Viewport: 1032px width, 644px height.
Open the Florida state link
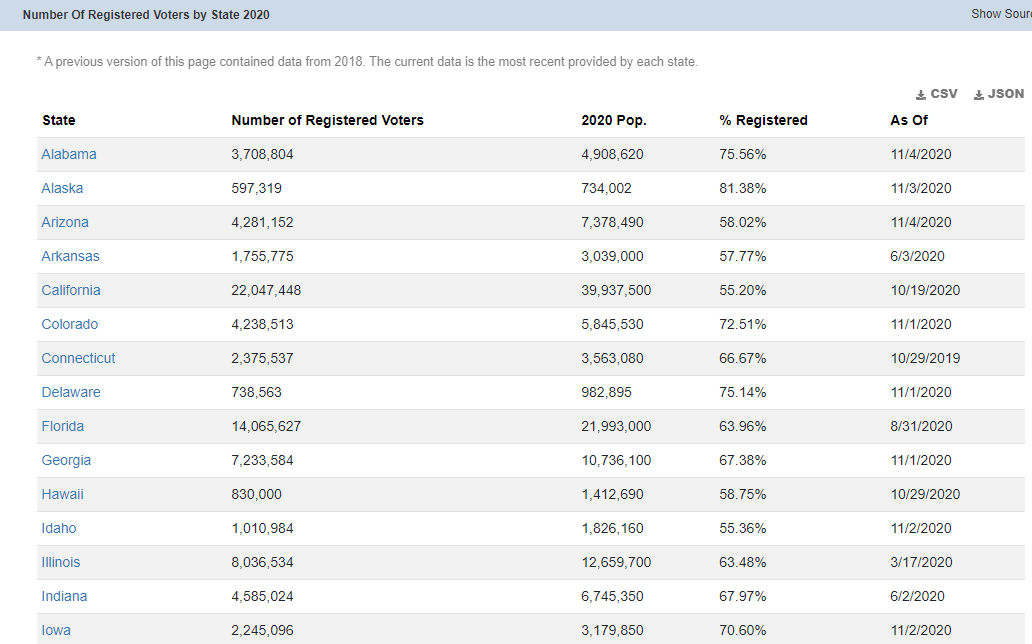click(63, 427)
